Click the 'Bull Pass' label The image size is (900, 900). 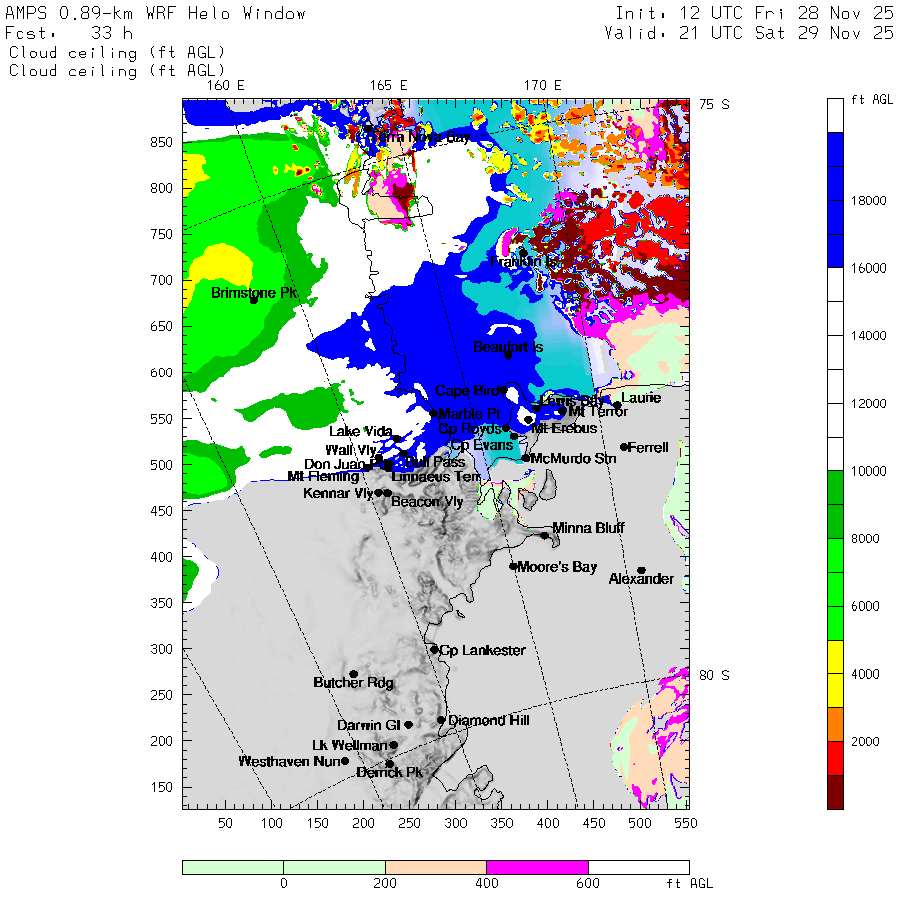pos(435,462)
